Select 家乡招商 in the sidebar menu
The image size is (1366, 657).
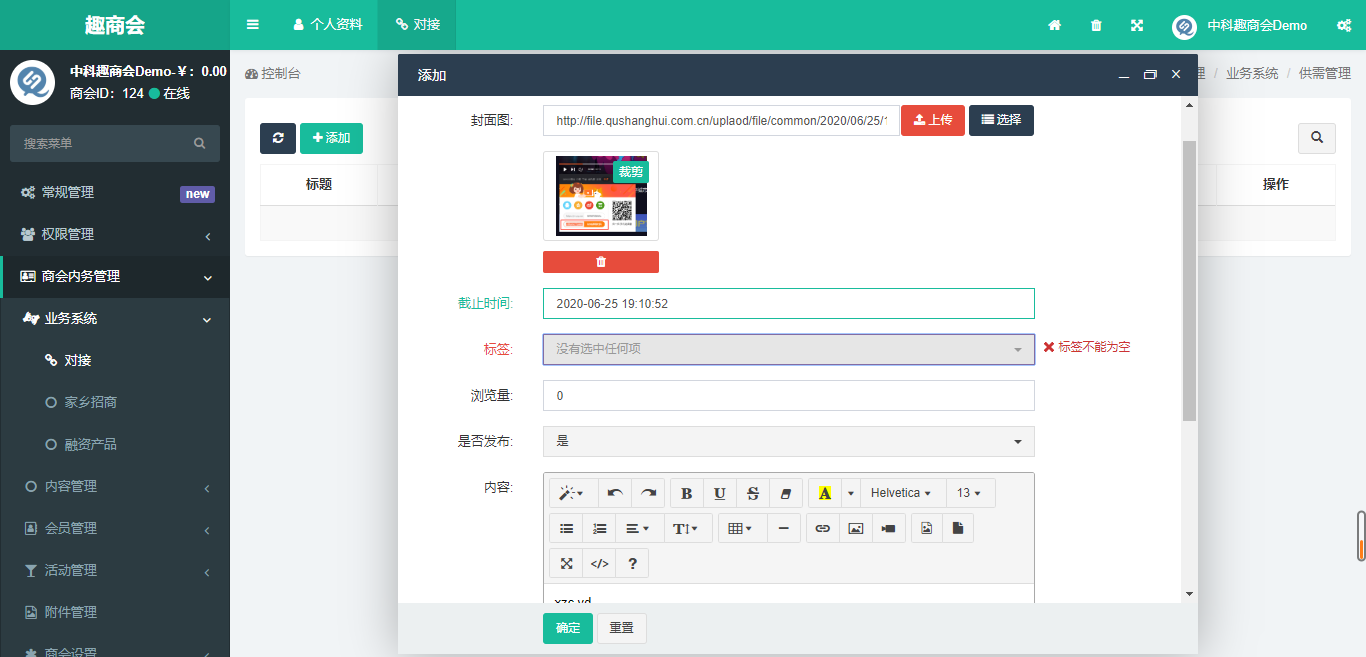click(91, 402)
